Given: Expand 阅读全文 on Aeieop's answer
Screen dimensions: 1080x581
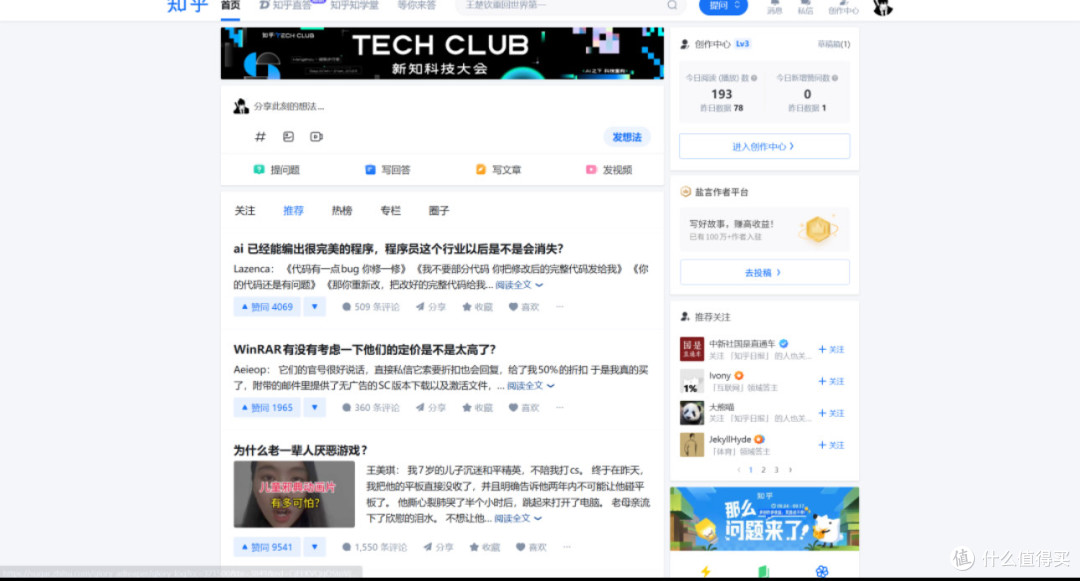Looking at the screenshot, I should [x=530, y=385].
